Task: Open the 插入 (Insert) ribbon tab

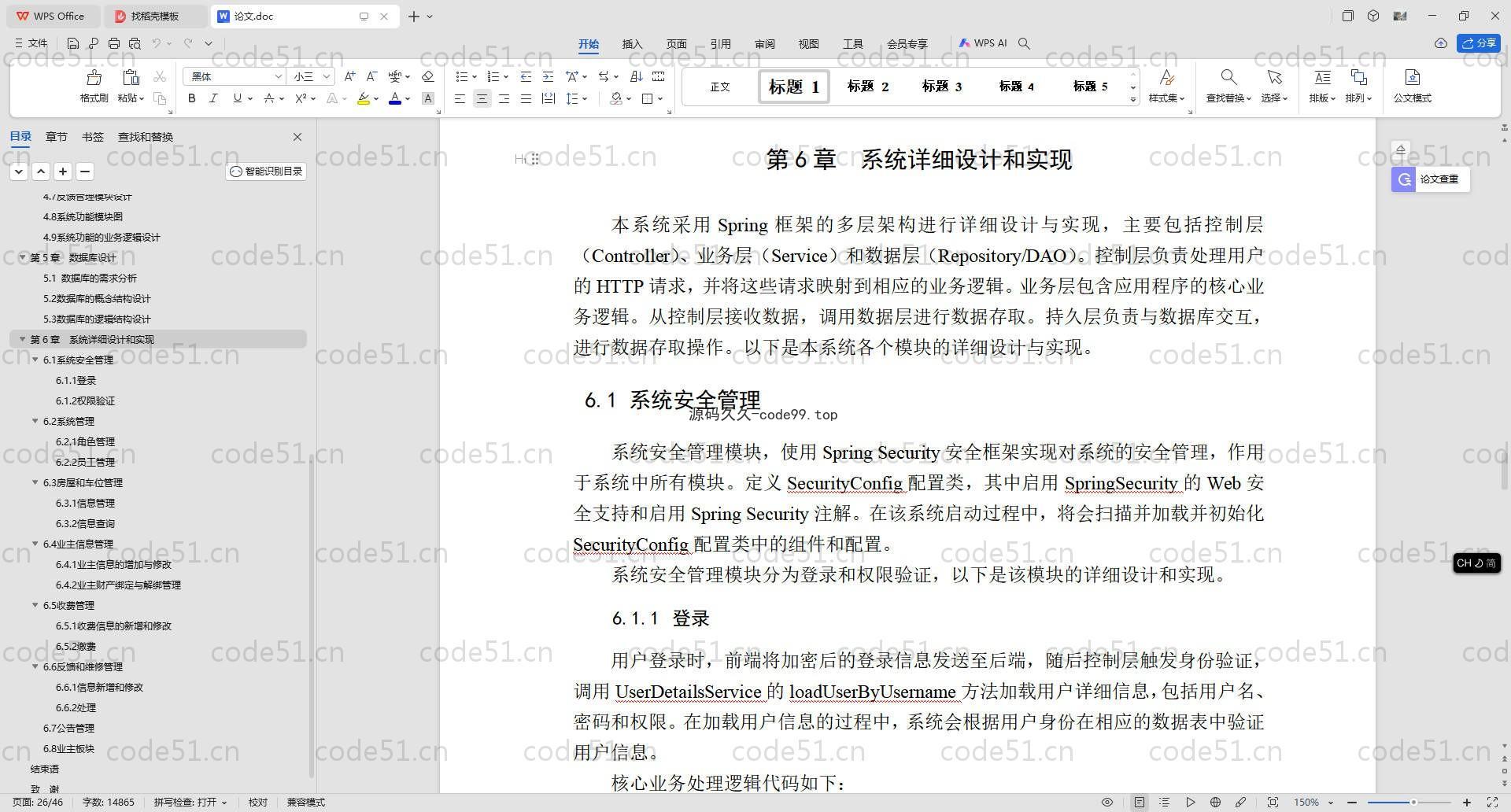Action: [x=632, y=44]
